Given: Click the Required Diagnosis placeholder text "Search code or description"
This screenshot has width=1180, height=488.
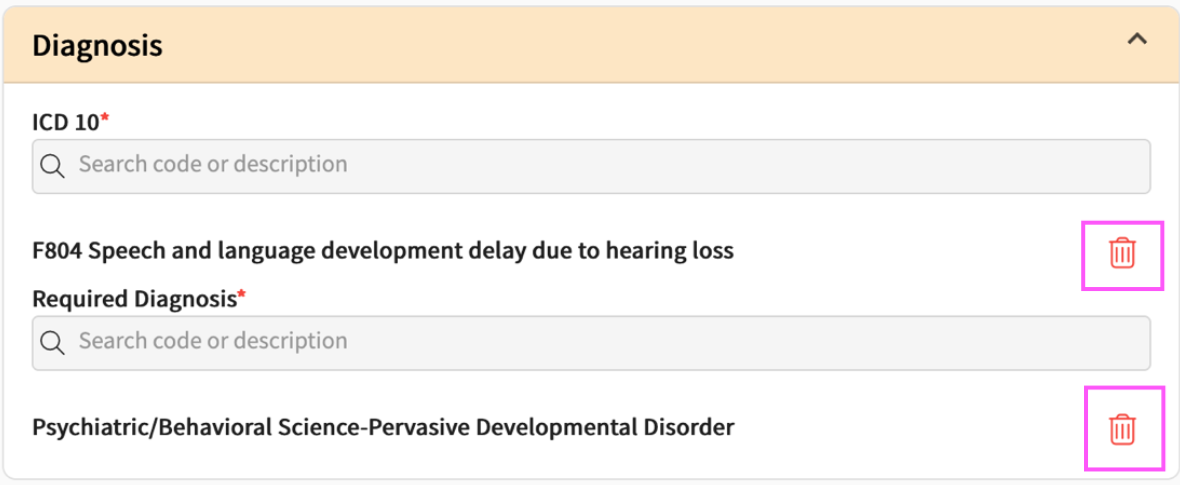Looking at the screenshot, I should tap(213, 341).
